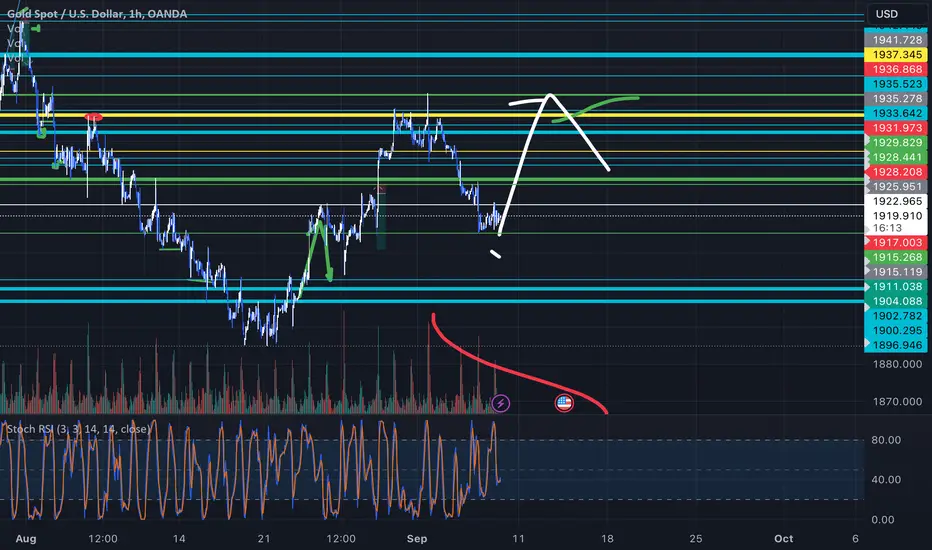Open the USD currency selector
The height and width of the screenshot is (550, 932).
(x=896, y=14)
